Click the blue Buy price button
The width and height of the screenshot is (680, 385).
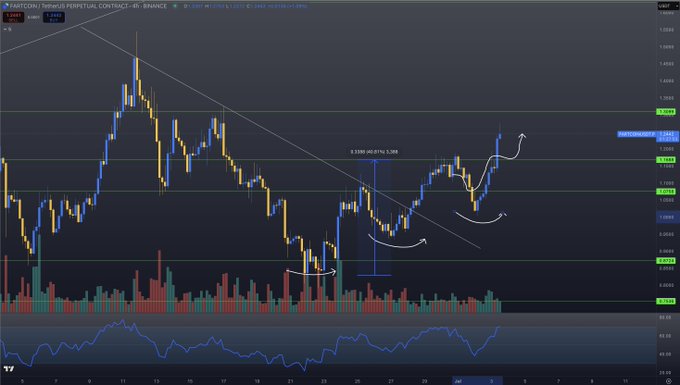54,17
